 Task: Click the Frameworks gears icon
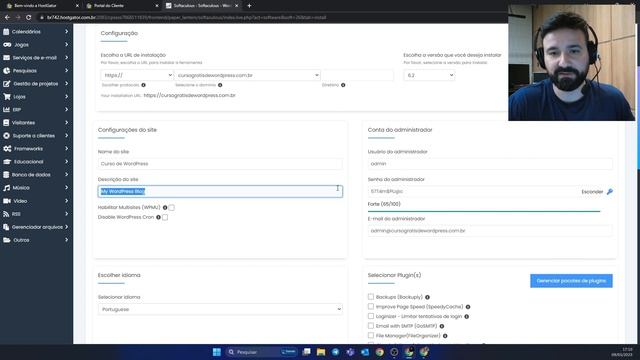tap(7, 149)
